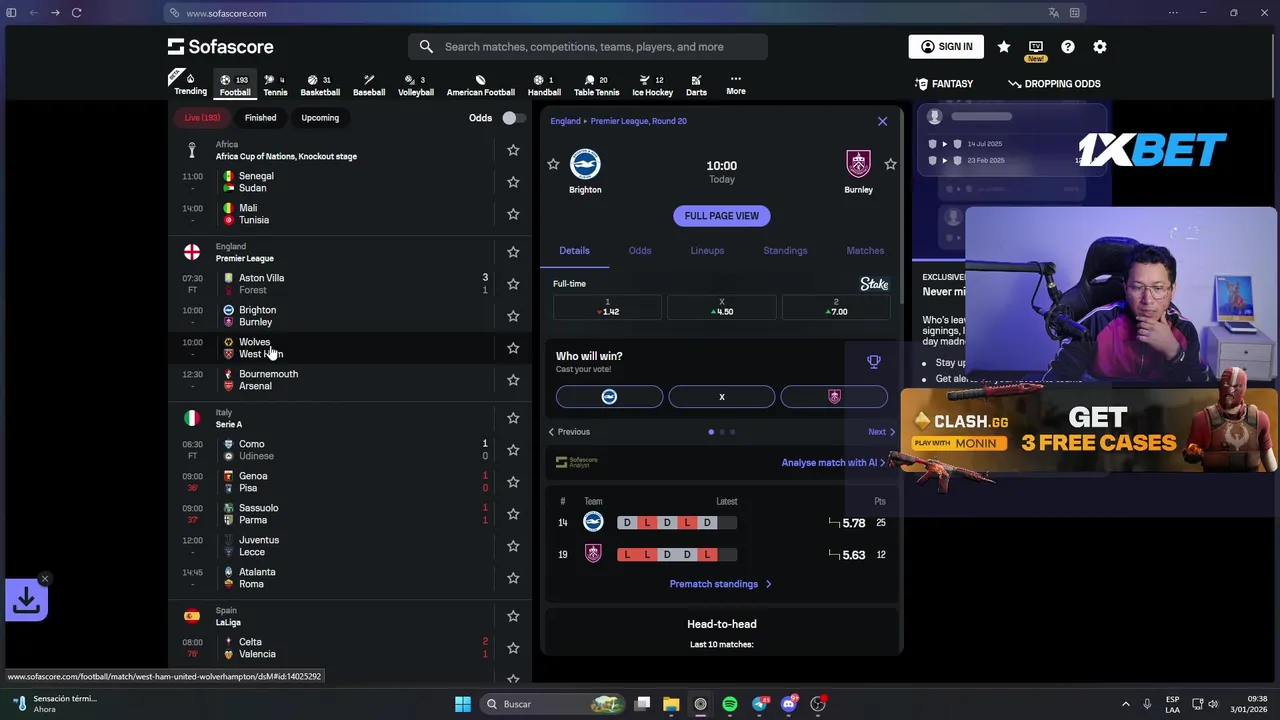Go to Previous card
The image size is (1280, 720).
pos(569,432)
